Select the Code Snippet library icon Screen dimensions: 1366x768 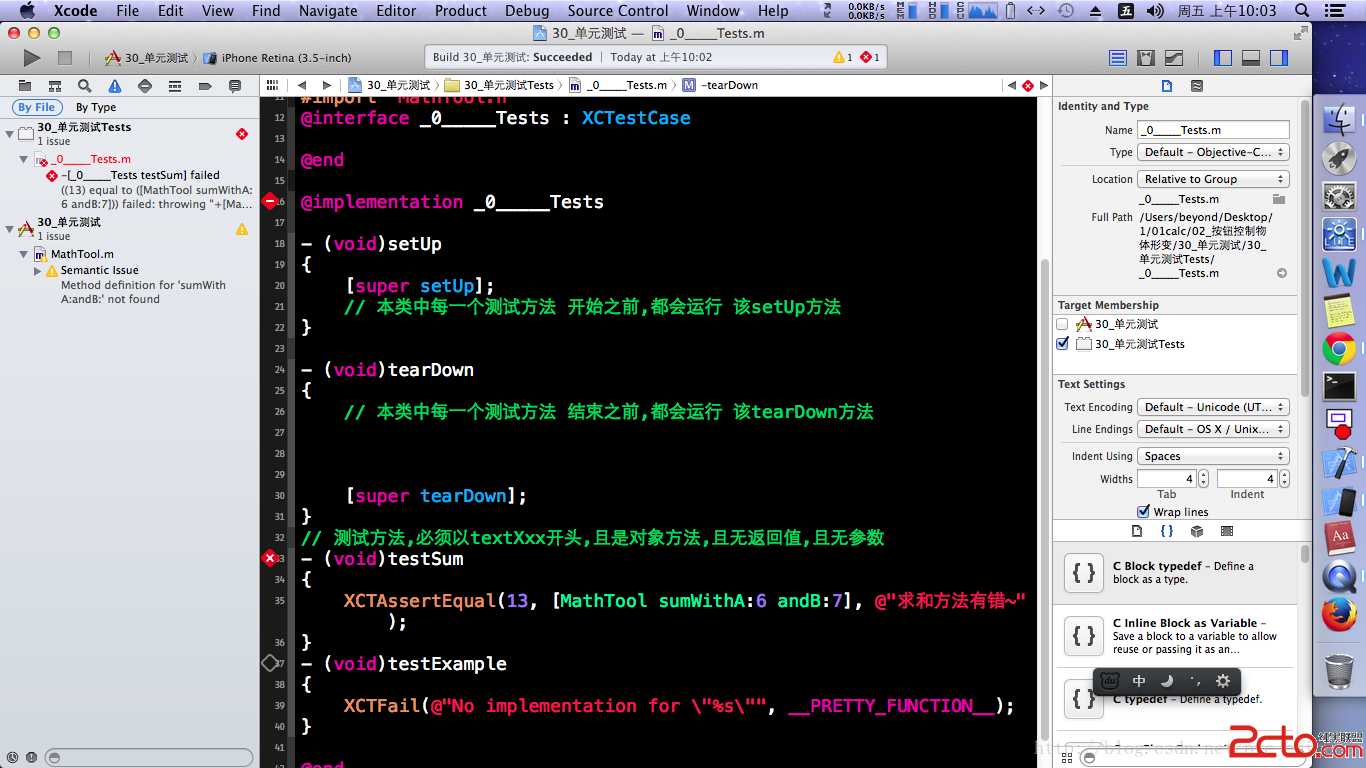click(1166, 531)
